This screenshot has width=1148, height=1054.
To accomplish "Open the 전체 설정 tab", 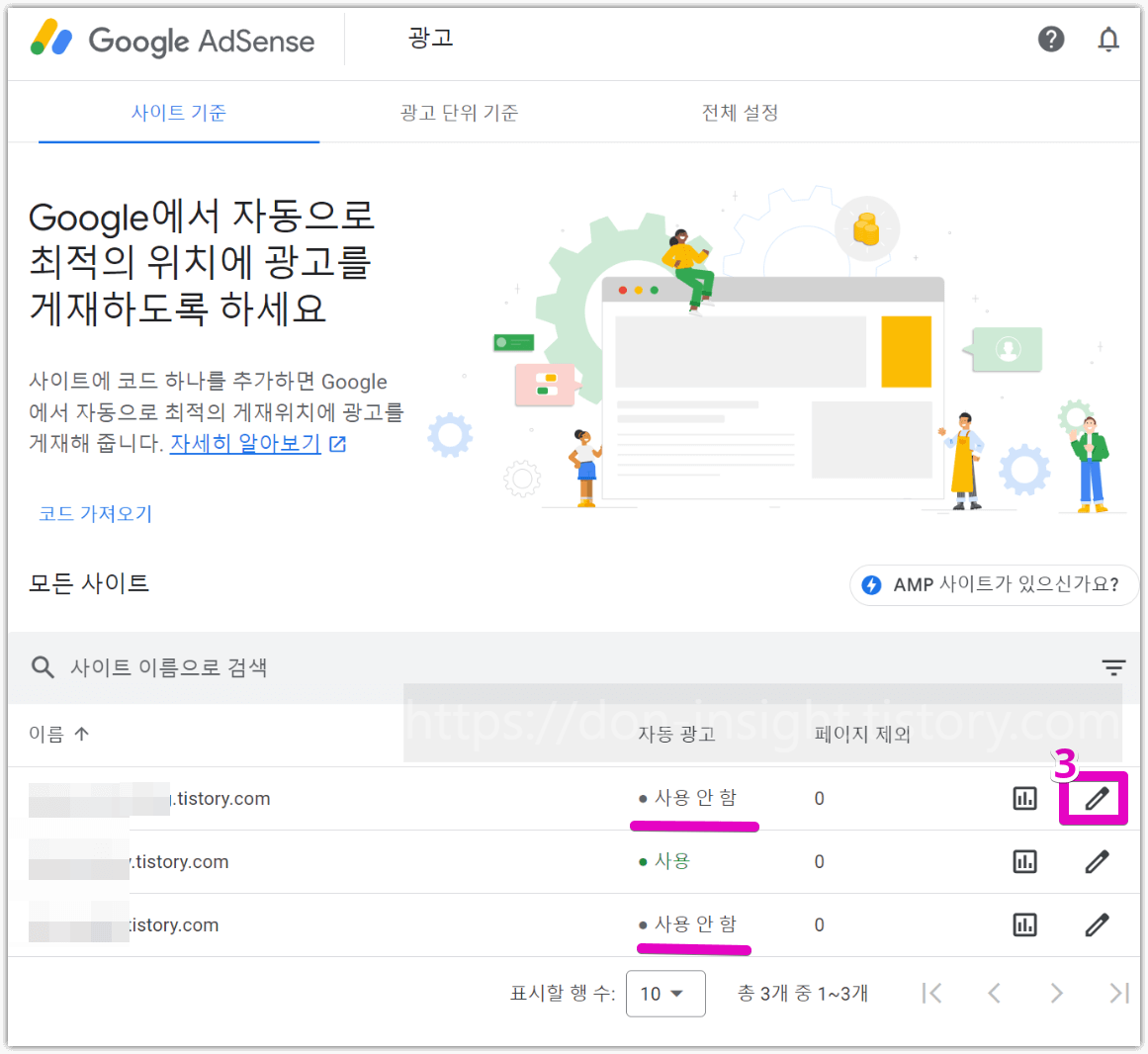I will pyautogui.click(x=740, y=112).
